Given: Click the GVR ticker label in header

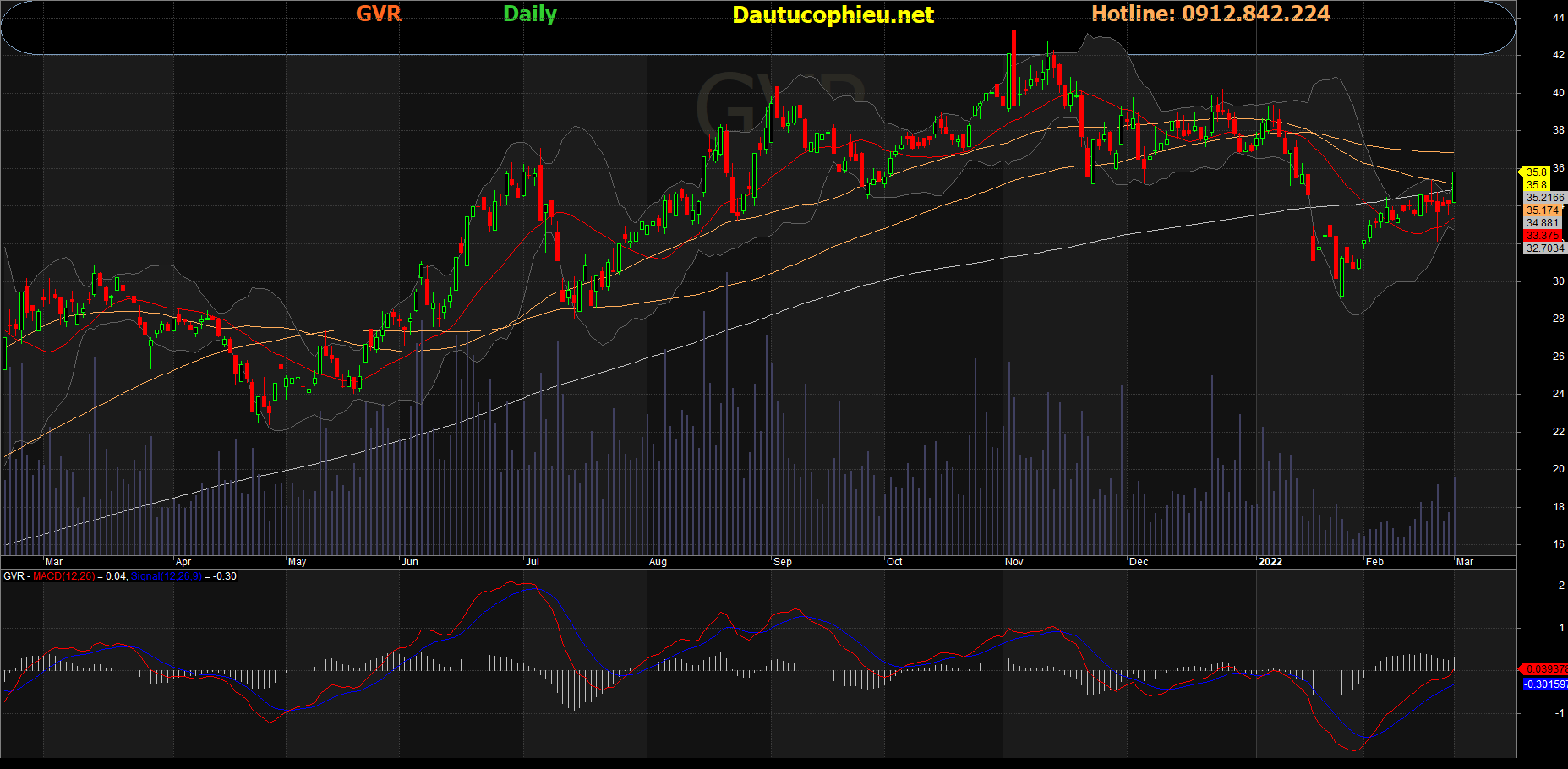Looking at the screenshot, I should coord(378,14).
